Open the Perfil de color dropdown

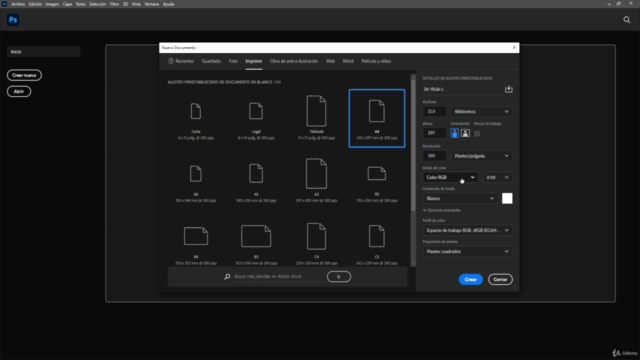click(467, 230)
